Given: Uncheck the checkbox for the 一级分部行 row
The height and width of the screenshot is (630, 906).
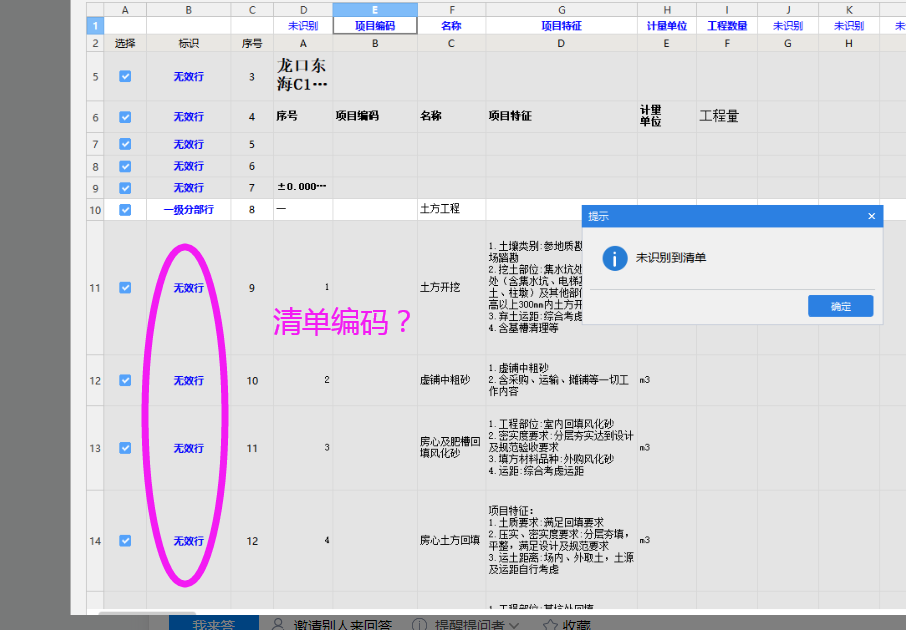Looking at the screenshot, I should (x=125, y=210).
